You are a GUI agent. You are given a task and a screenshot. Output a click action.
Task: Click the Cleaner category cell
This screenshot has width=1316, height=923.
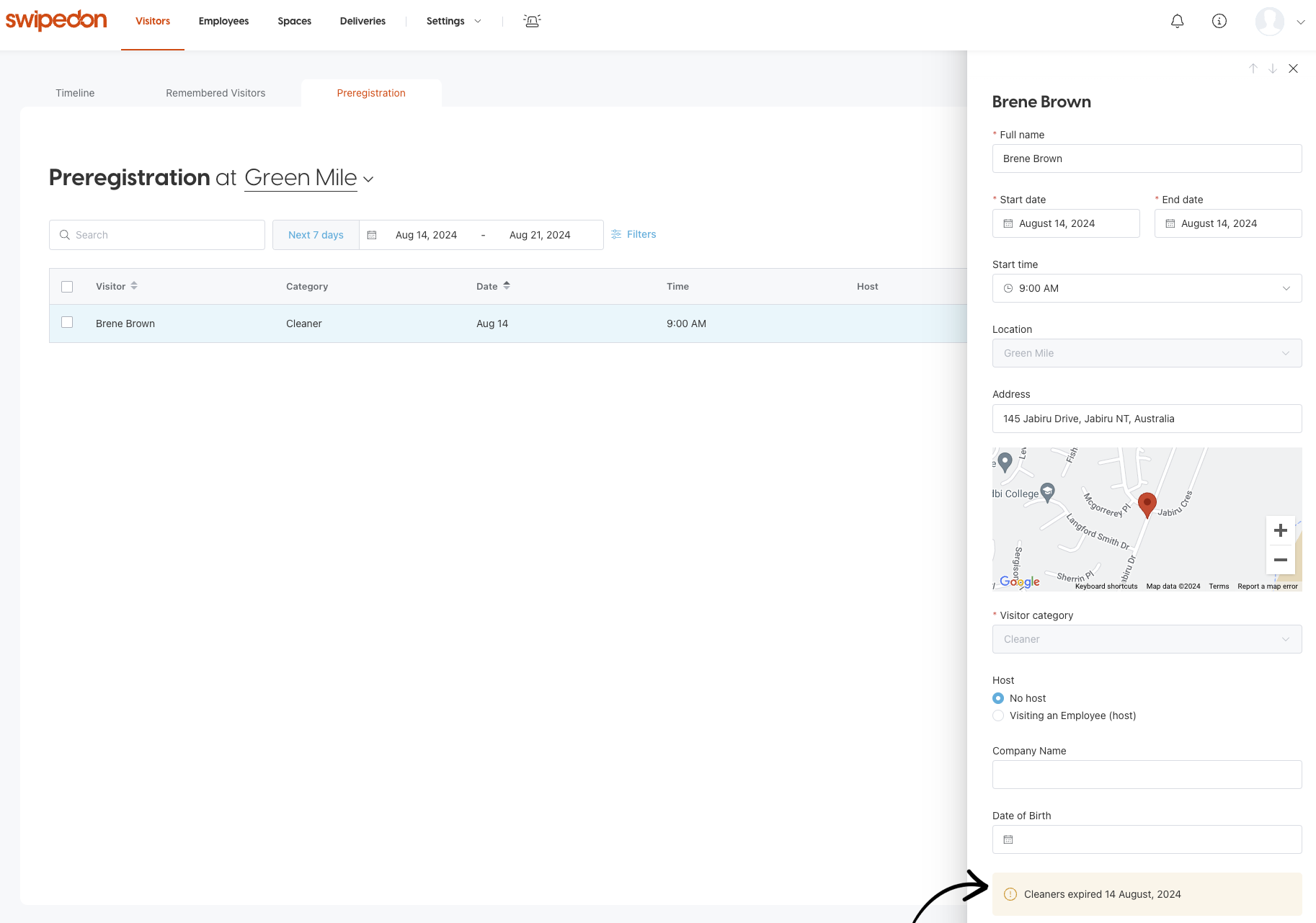click(x=304, y=324)
